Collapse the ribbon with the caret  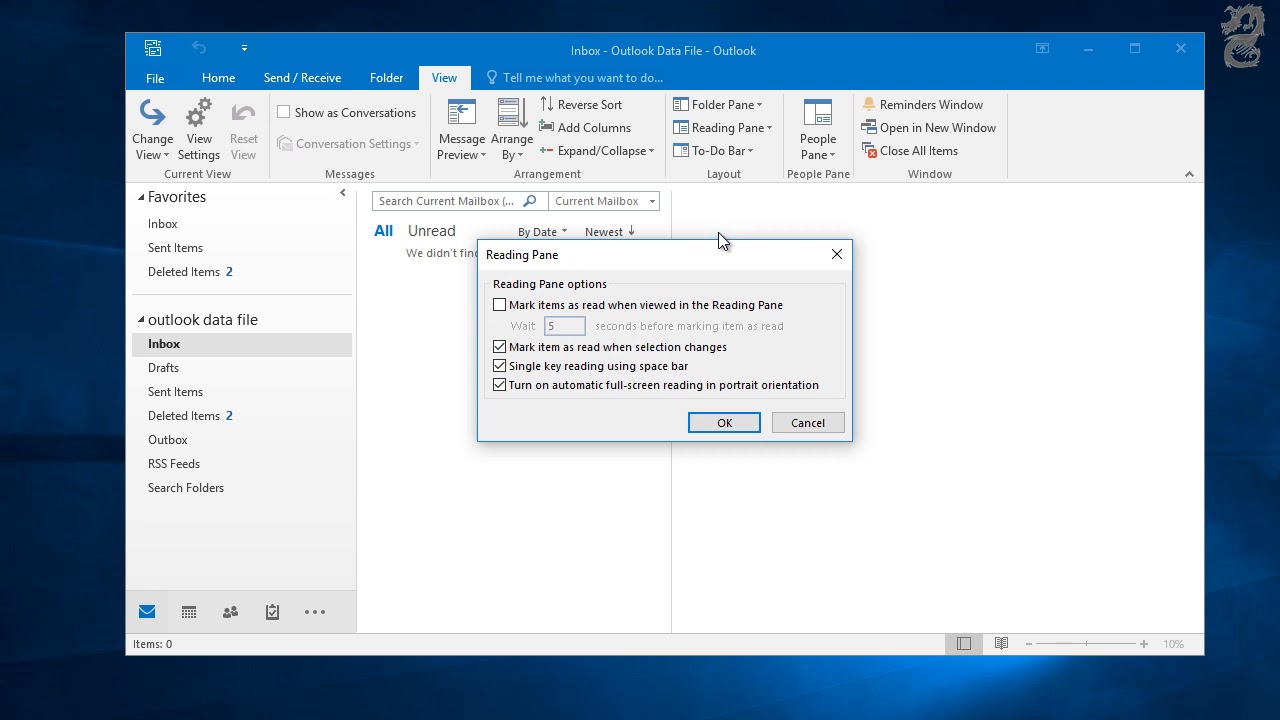(x=1189, y=174)
